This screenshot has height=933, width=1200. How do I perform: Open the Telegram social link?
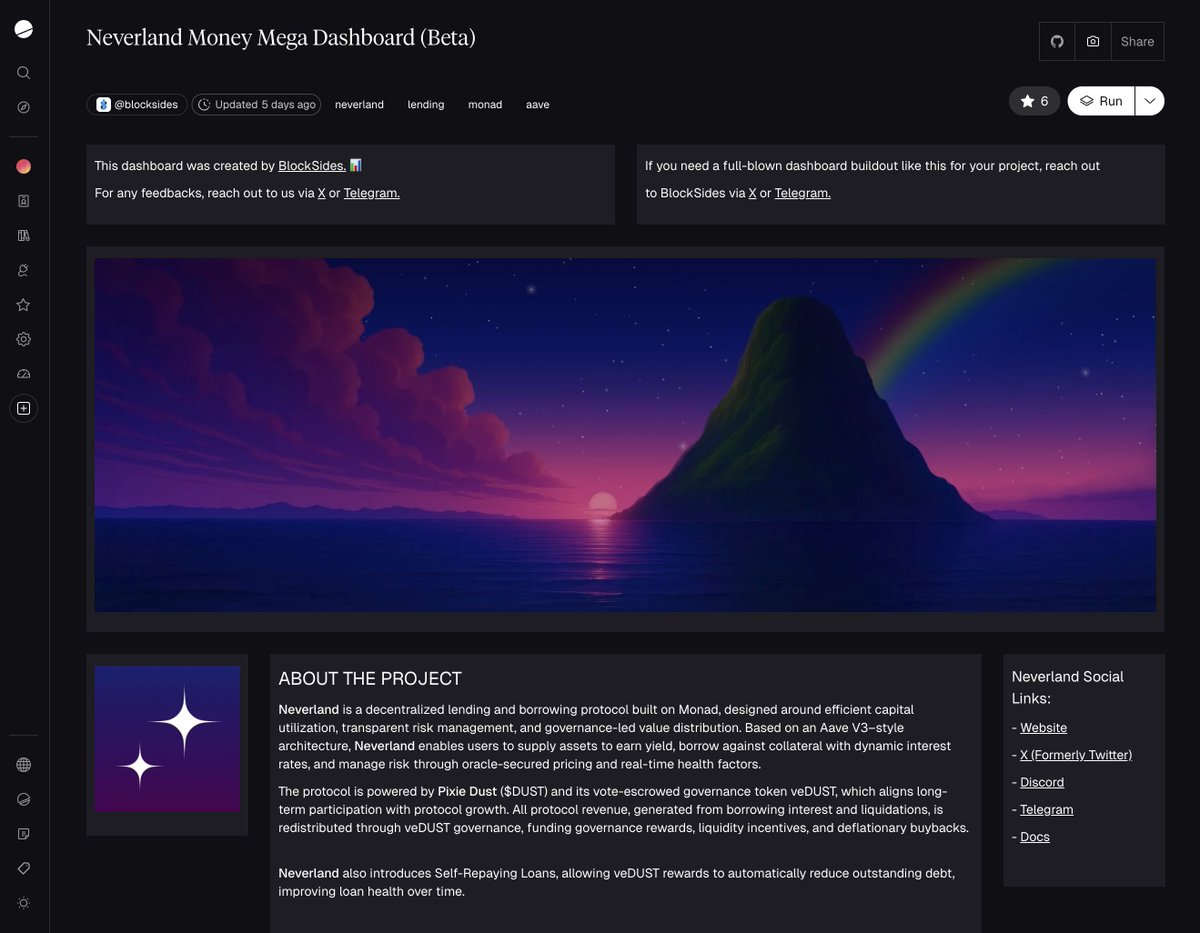pos(1047,809)
